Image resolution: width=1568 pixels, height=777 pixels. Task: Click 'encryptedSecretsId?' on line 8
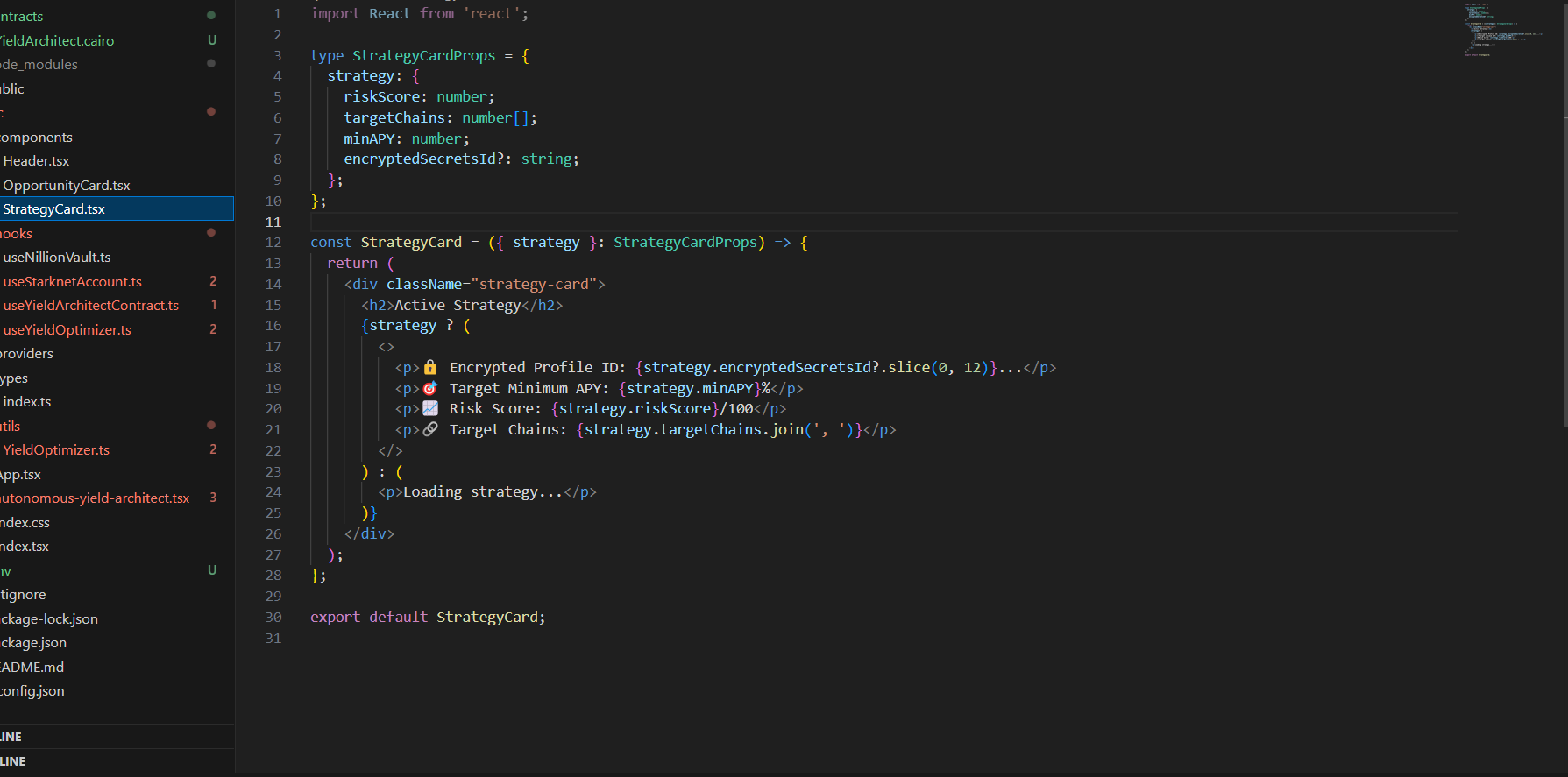tap(423, 159)
